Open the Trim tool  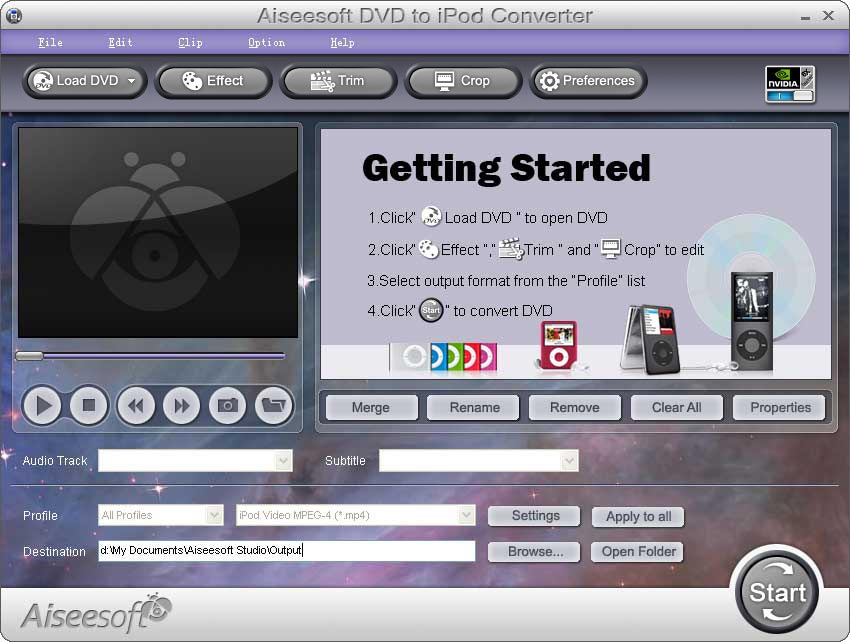coord(338,81)
